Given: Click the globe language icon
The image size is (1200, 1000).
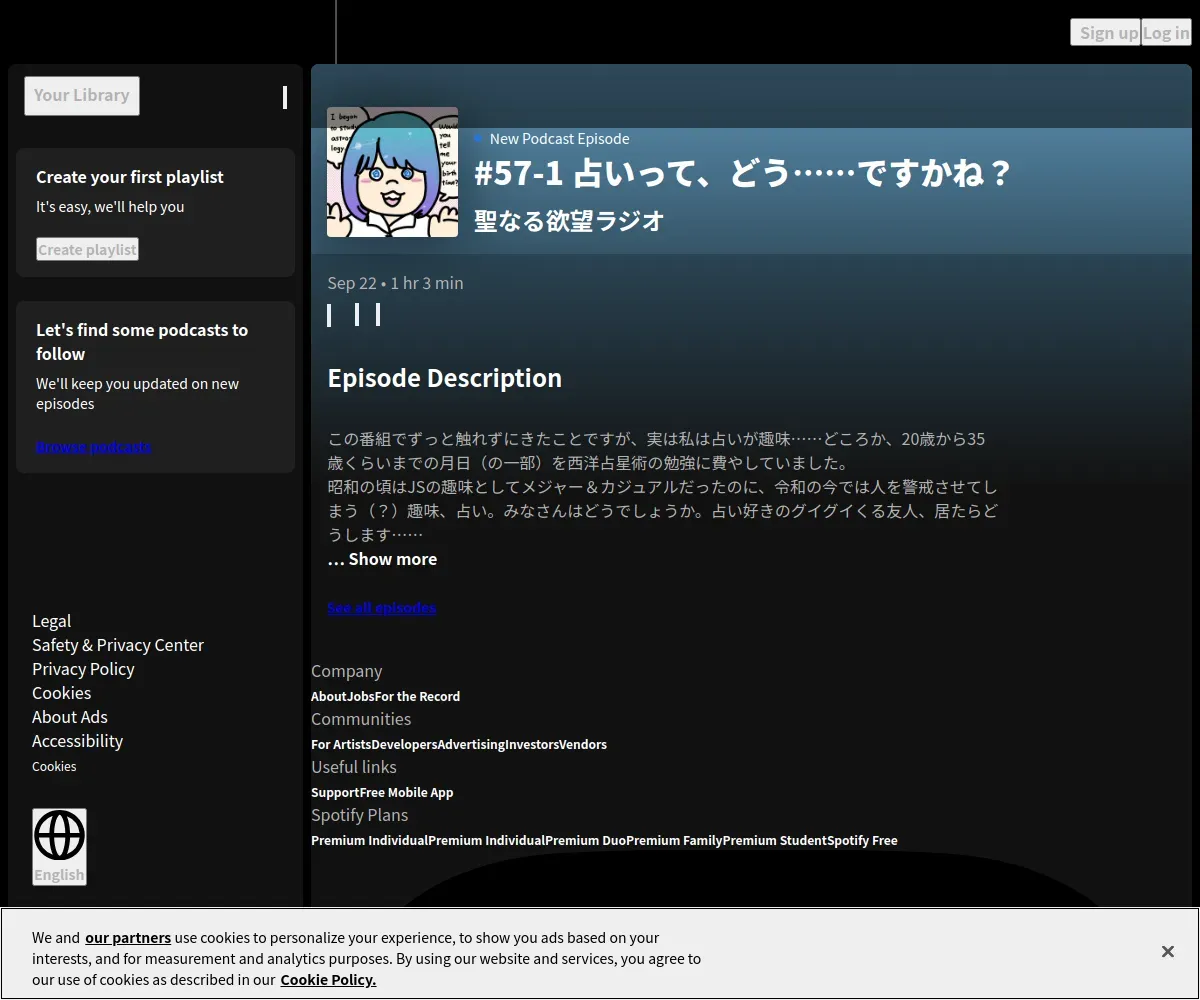Looking at the screenshot, I should [59, 836].
